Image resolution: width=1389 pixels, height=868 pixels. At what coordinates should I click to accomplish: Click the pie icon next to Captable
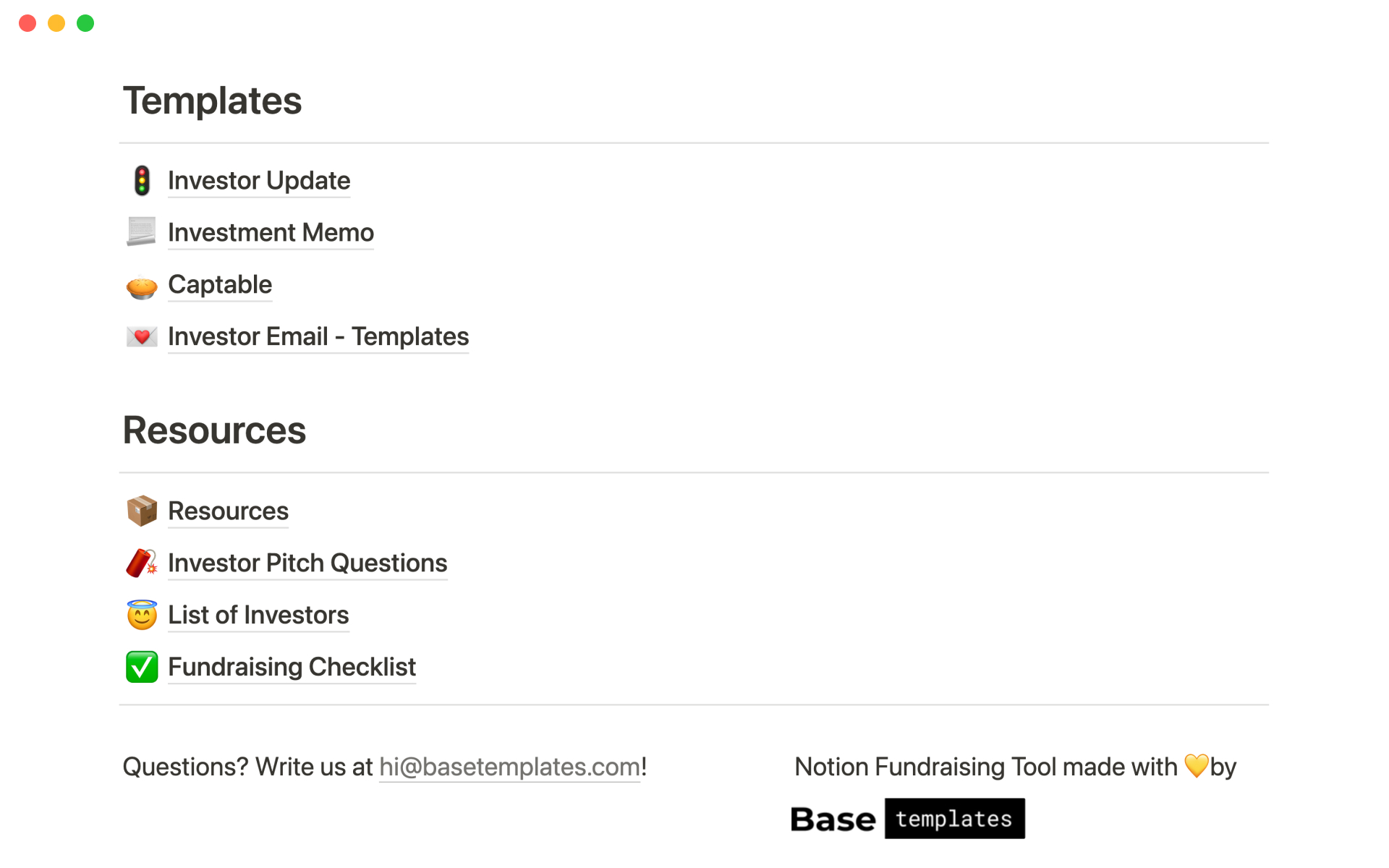[x=142, y=286]
